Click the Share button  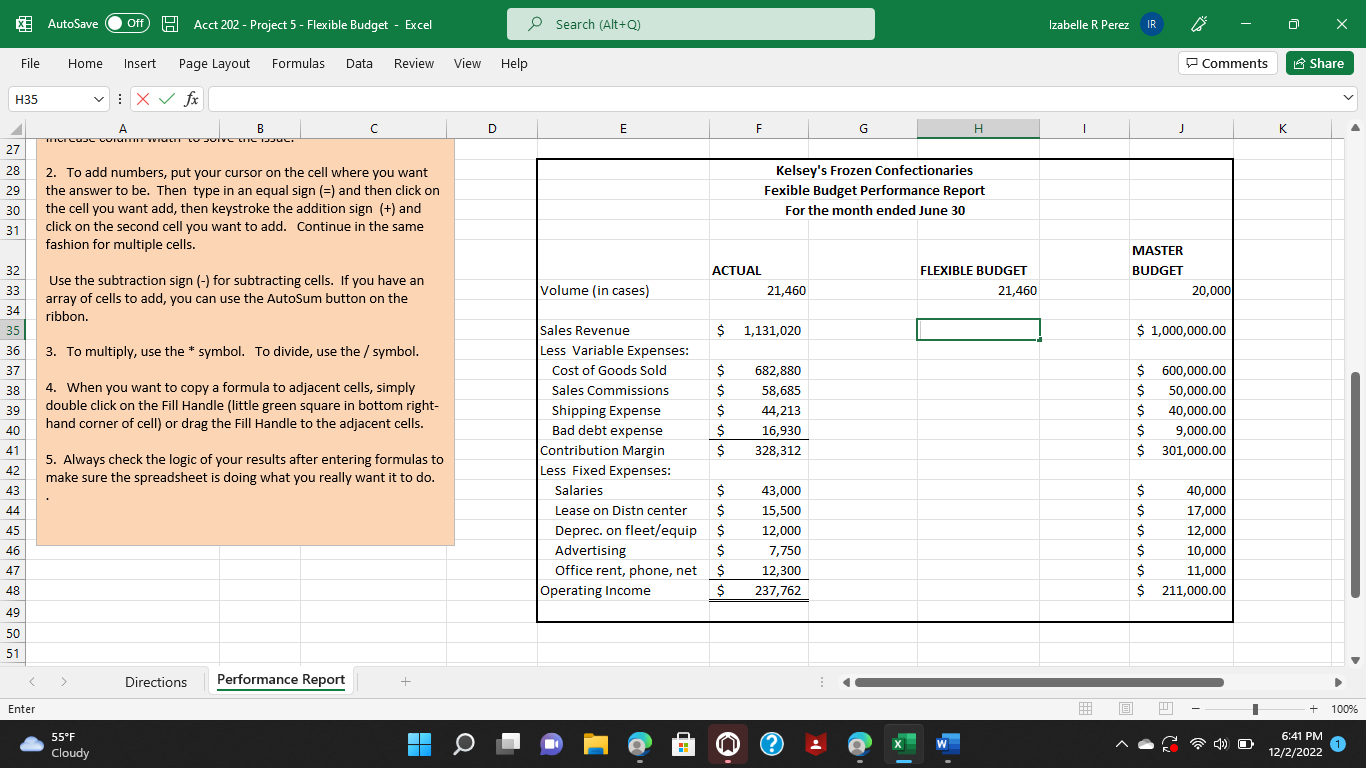1318,62
